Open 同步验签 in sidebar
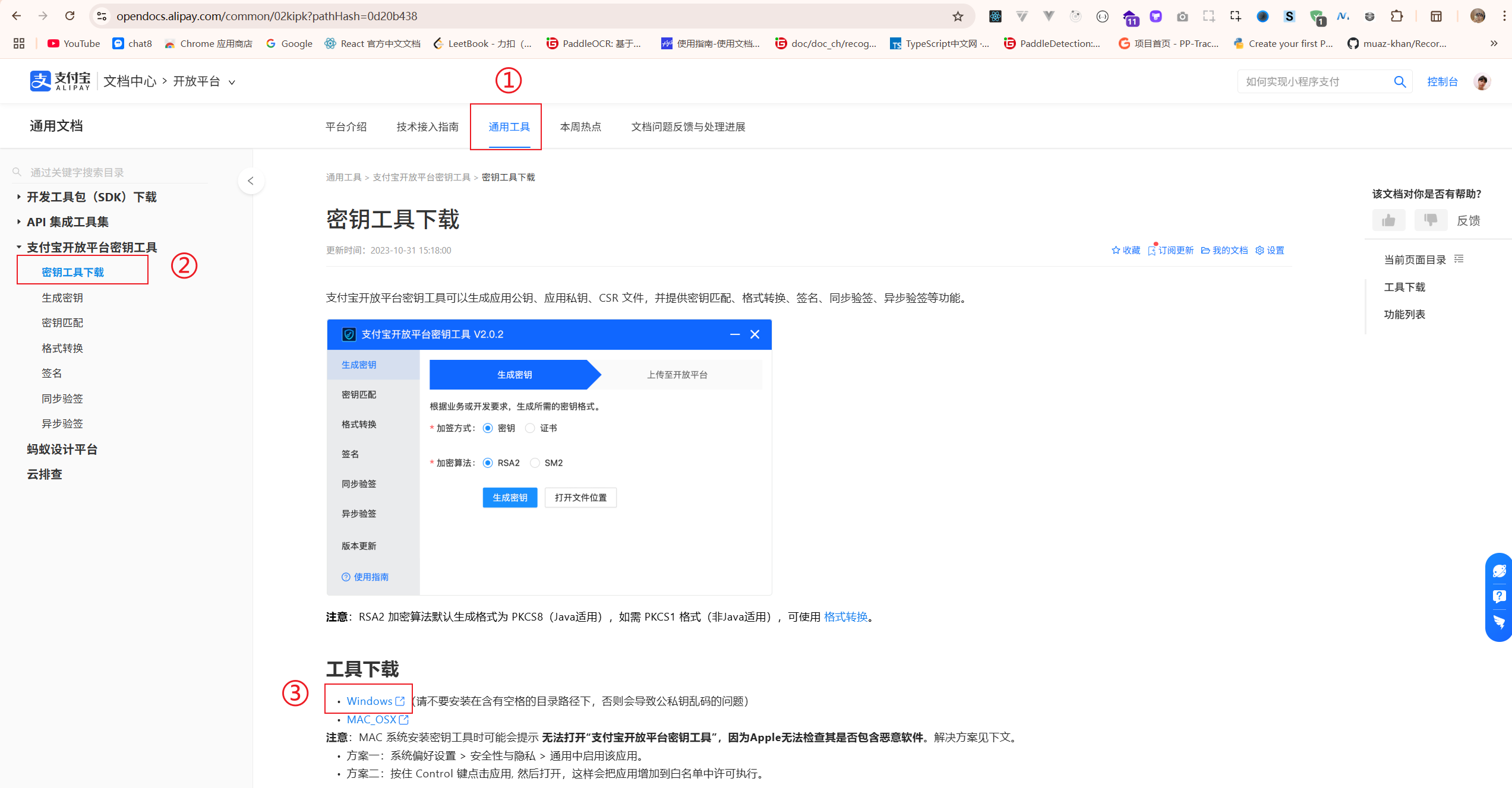The width and height of the screenshot is (1512, 788). (62, 398)
